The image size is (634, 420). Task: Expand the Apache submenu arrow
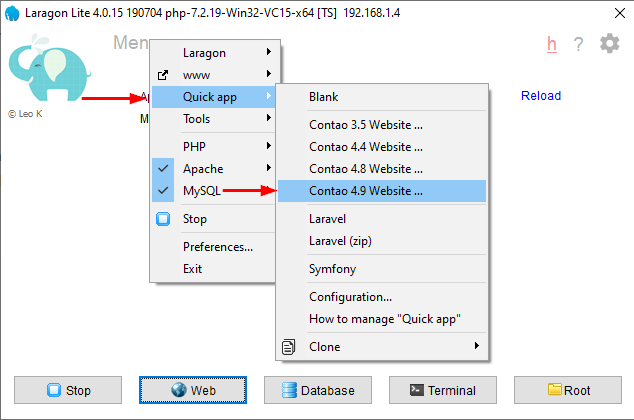[268, 167]
